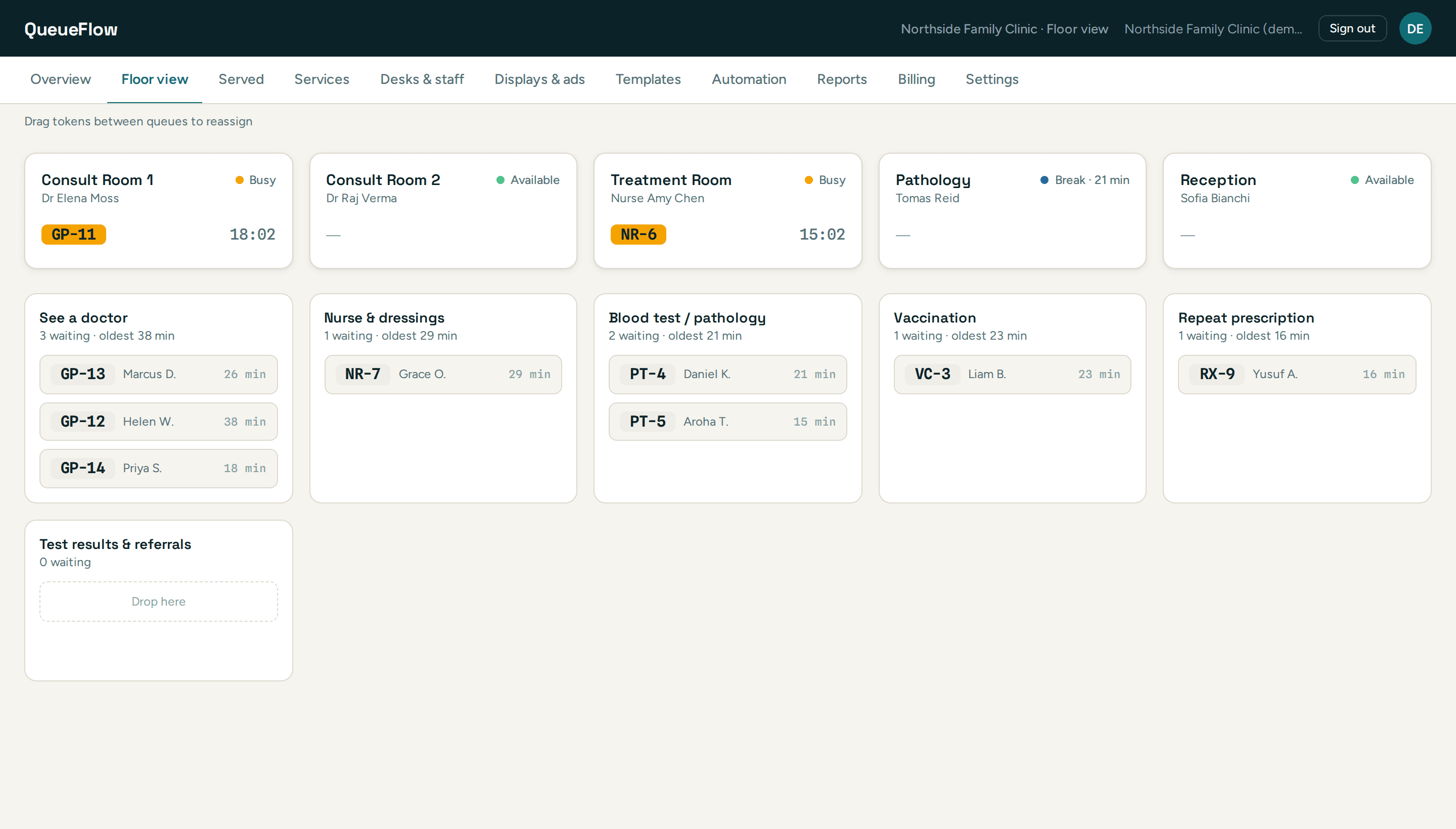The height and width of the screenshot is (829, 1456).
Task: Select token GP-13 Marcus D.
Action: tap(158, 374)
